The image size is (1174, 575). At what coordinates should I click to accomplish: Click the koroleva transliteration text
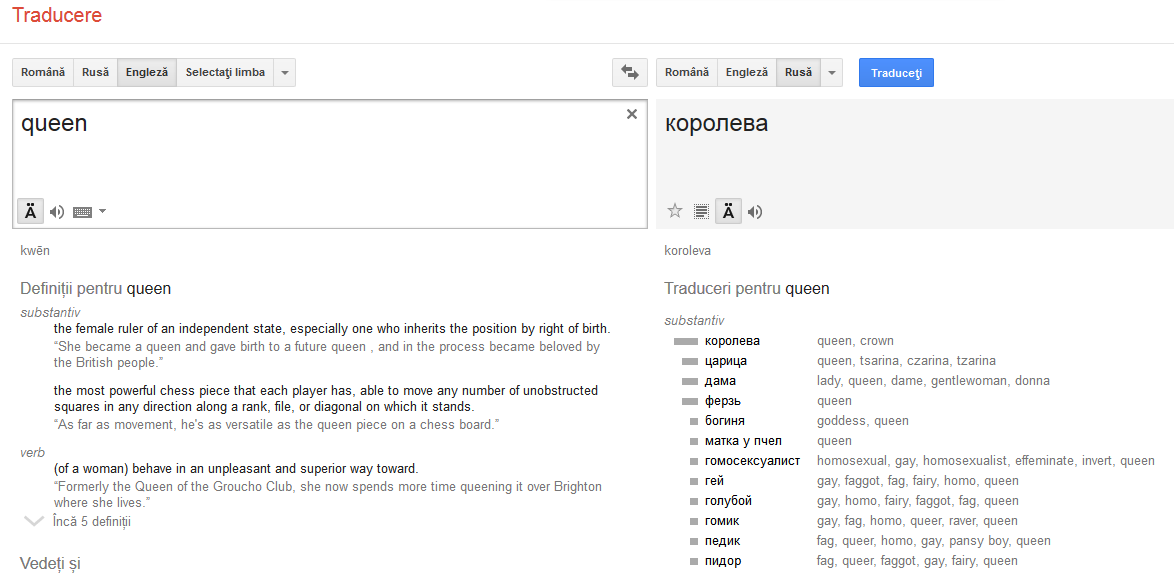pyautogui.click(x=687, y=251)
